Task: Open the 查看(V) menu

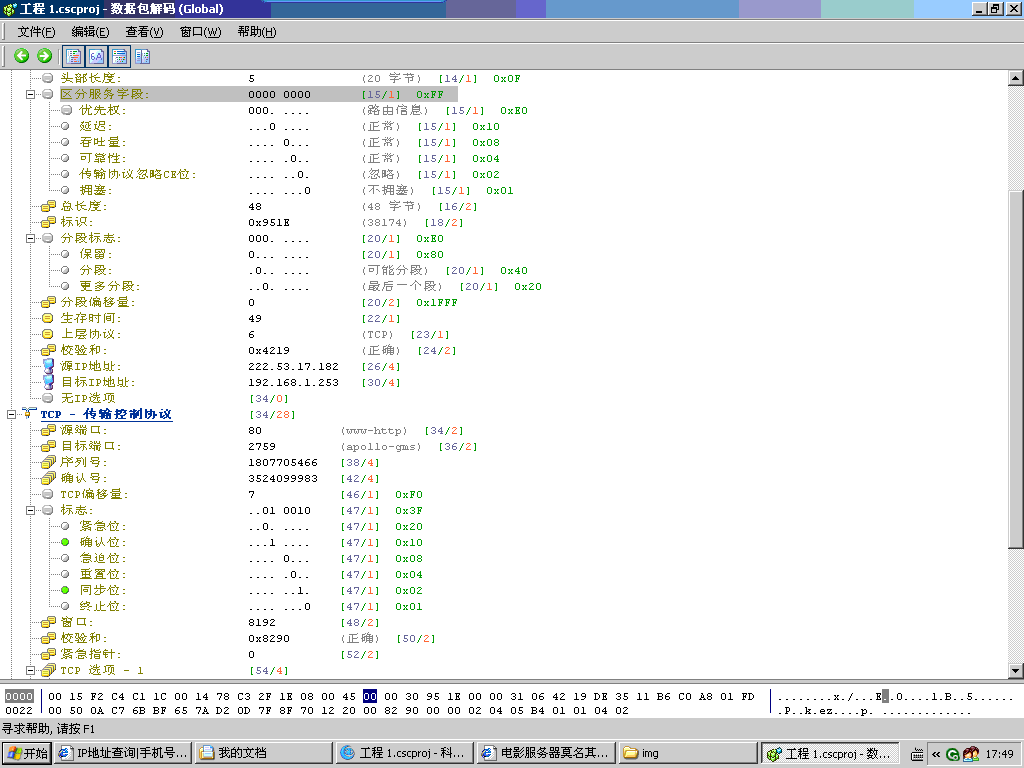Action: click(x=144, y=31)
